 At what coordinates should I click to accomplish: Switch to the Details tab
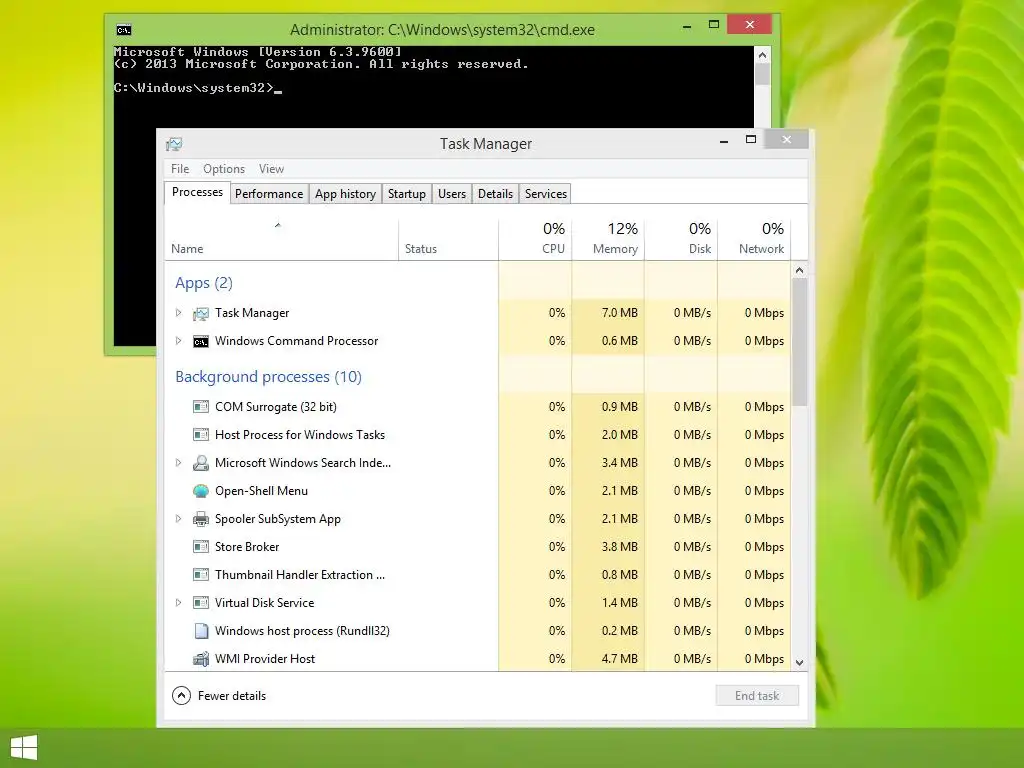(495, 194)
